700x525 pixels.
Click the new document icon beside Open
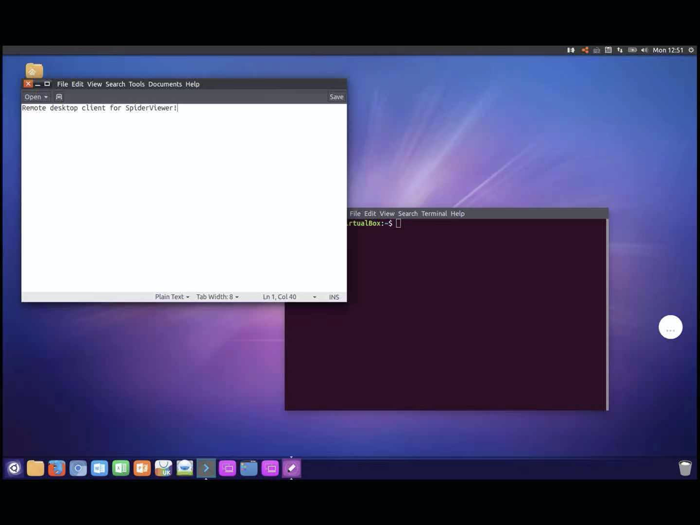pyautogui.click(x=59, y=97)
